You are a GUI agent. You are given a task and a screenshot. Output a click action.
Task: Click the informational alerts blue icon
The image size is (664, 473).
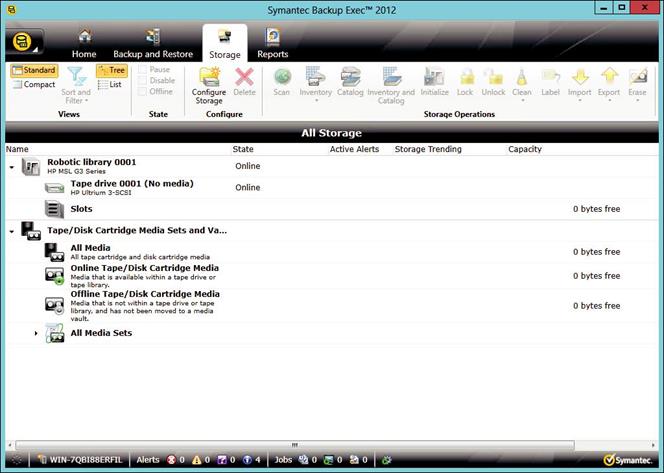click(247, 460)
